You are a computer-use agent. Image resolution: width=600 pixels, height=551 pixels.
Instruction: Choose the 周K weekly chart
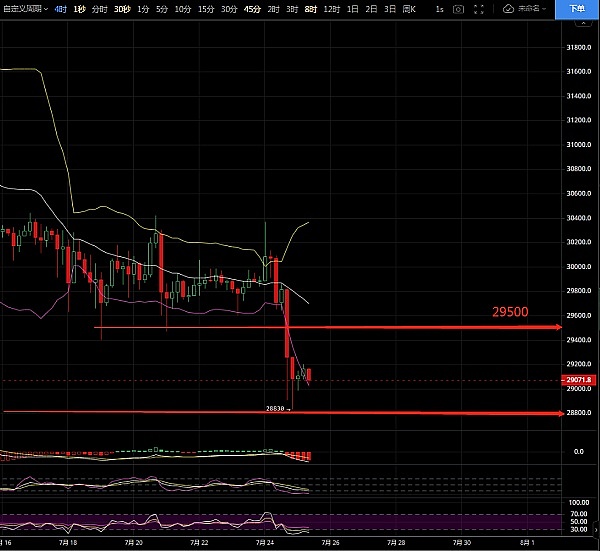[409, 9]
